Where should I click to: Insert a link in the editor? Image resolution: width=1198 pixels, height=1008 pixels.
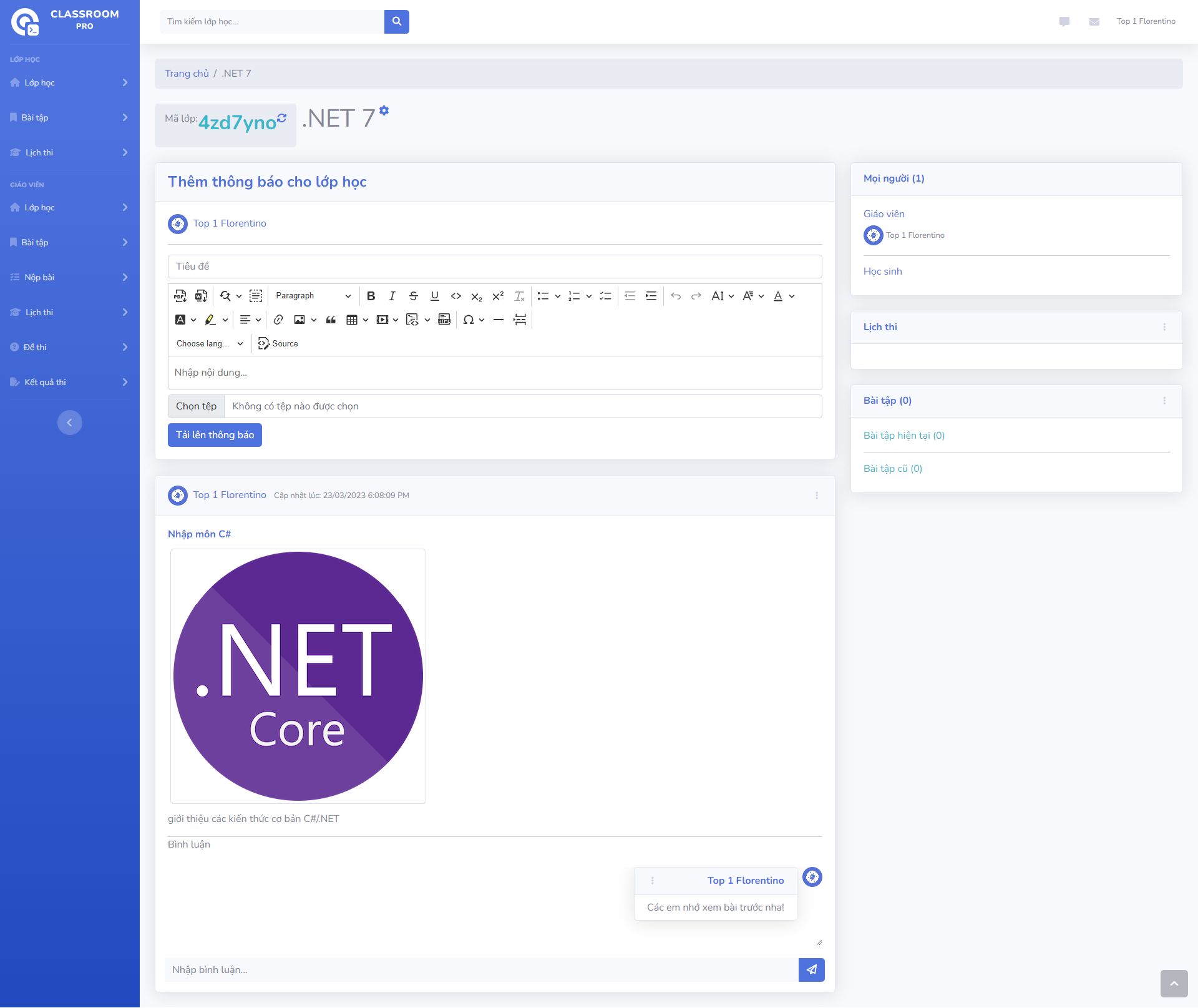click(278, 320)
